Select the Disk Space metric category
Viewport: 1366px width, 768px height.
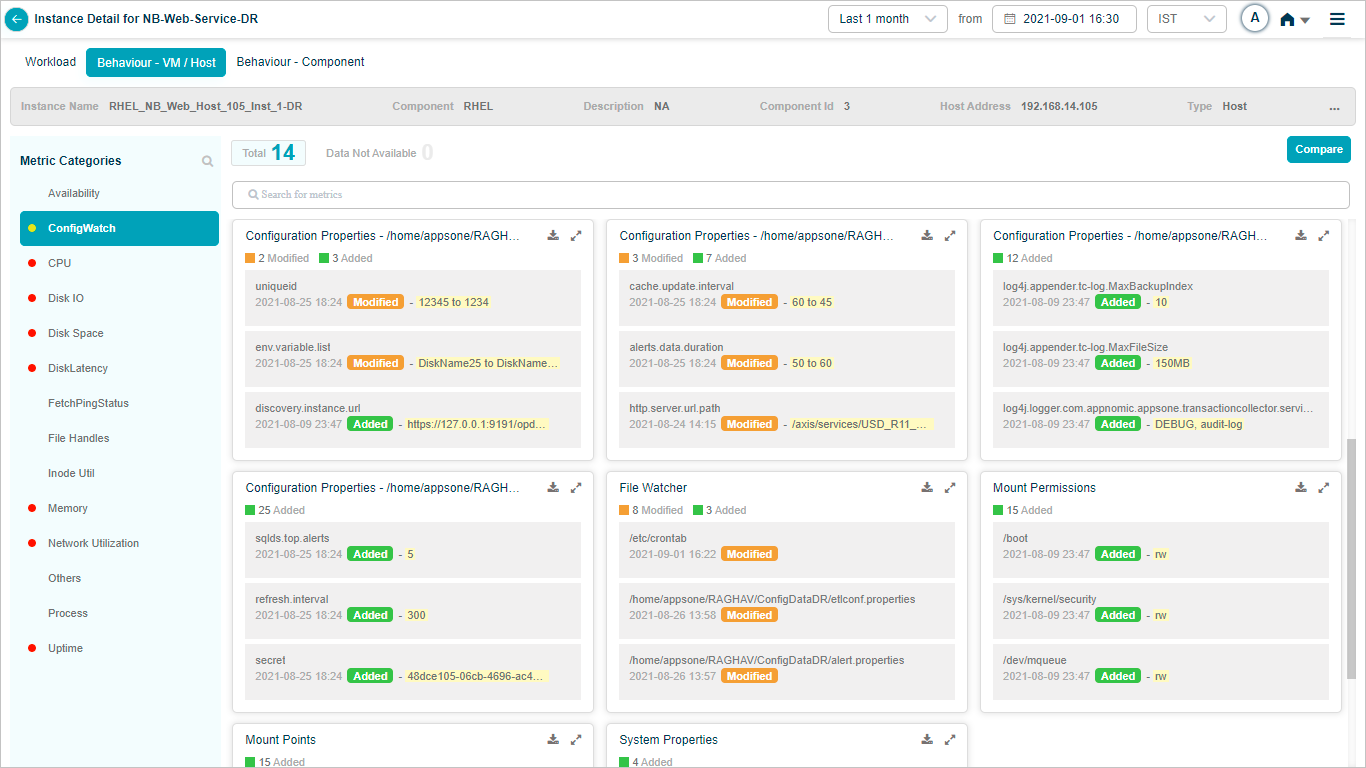pos(76,333)
